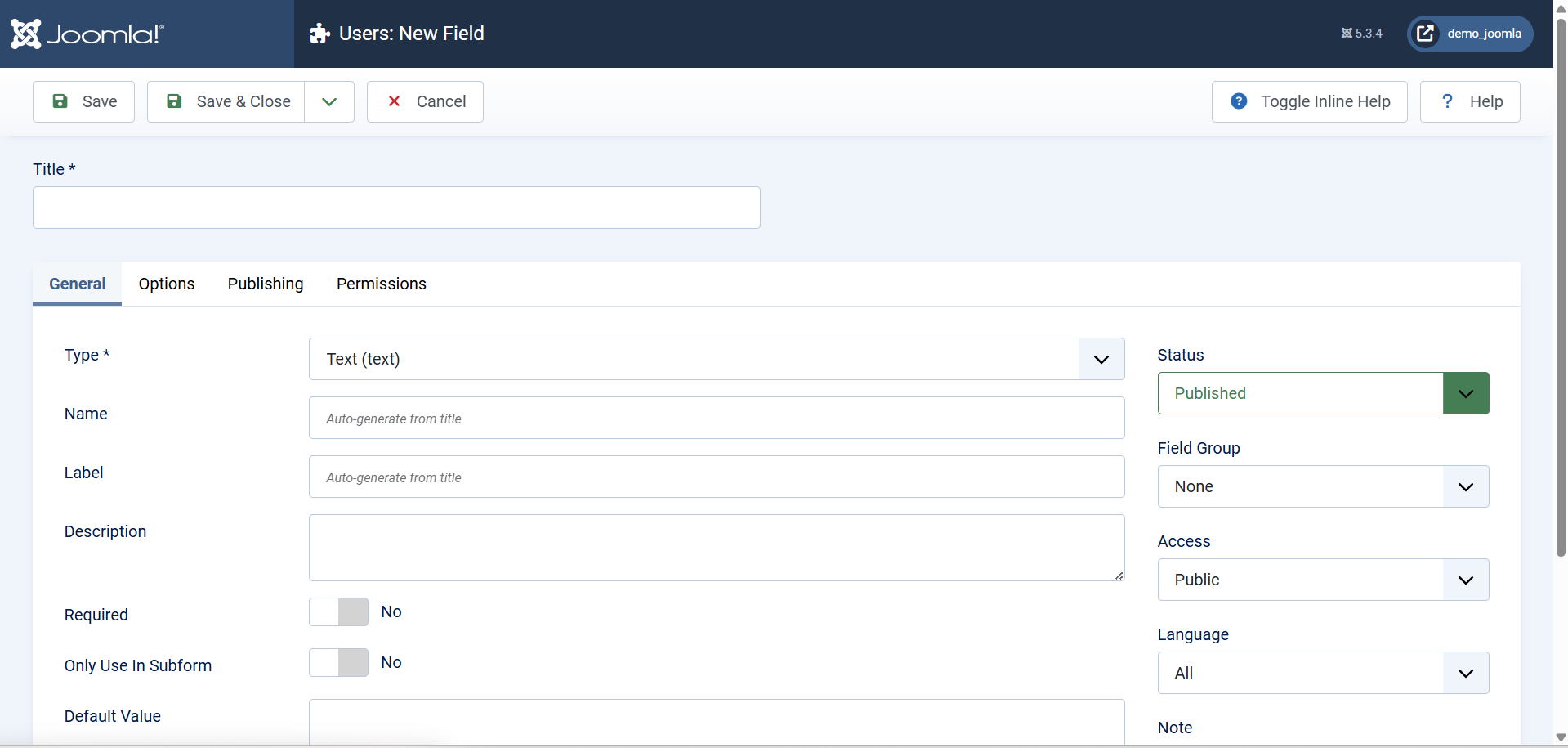1568x748 pixels.
Task: Toggle the Only Use In Subform switch
Action: coord(338,663)
